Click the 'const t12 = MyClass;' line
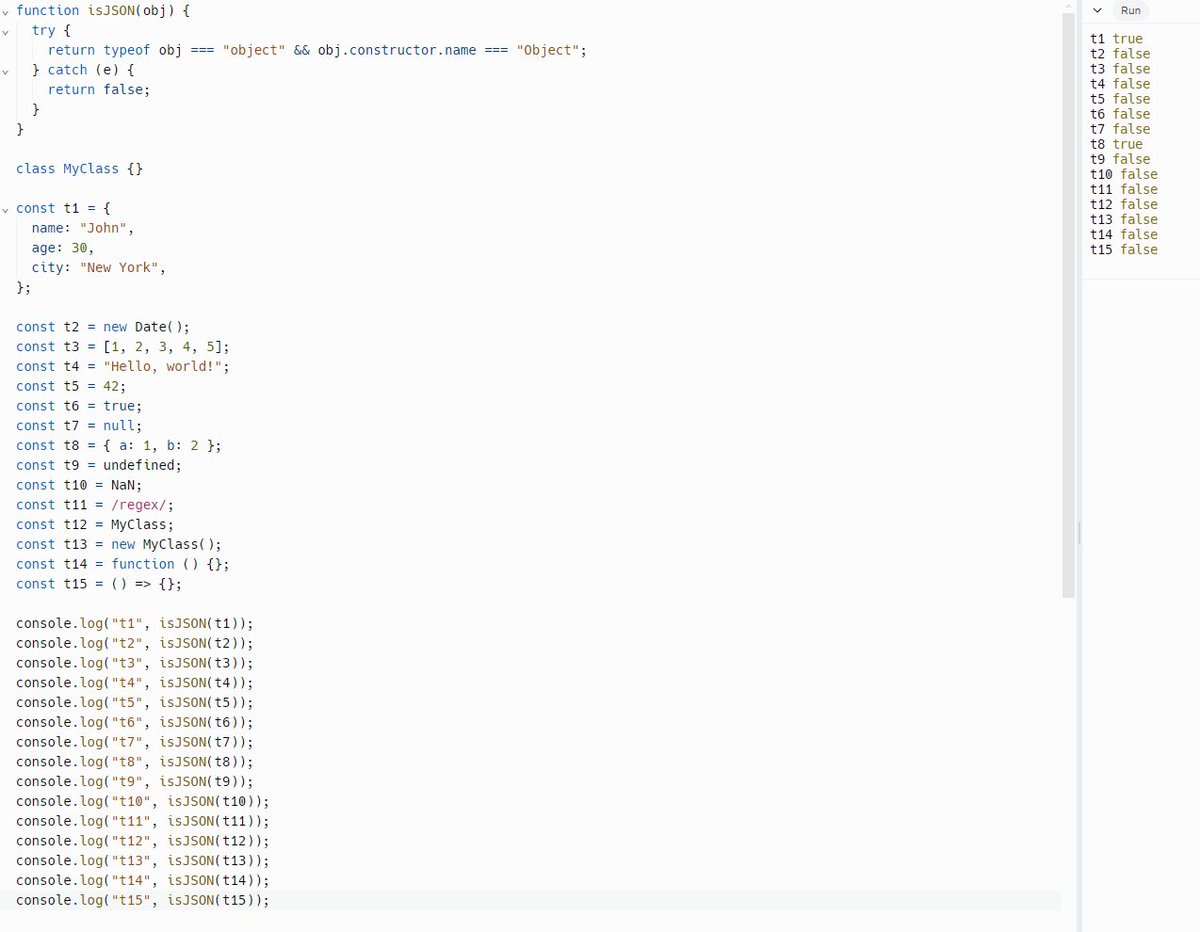The width and height of the screenshot is (1200, 932). pos(95,524)
